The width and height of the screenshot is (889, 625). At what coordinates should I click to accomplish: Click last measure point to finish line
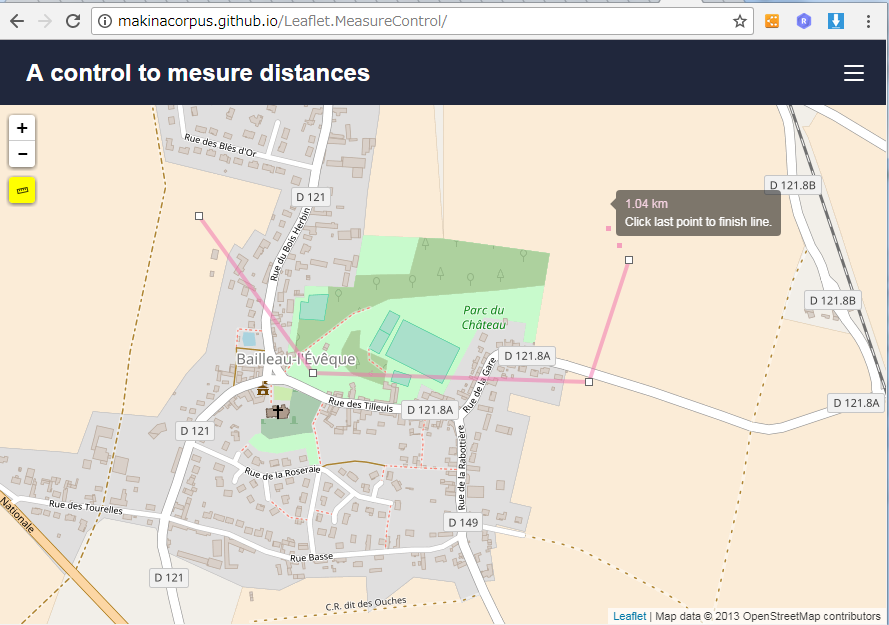coord(629,260)
